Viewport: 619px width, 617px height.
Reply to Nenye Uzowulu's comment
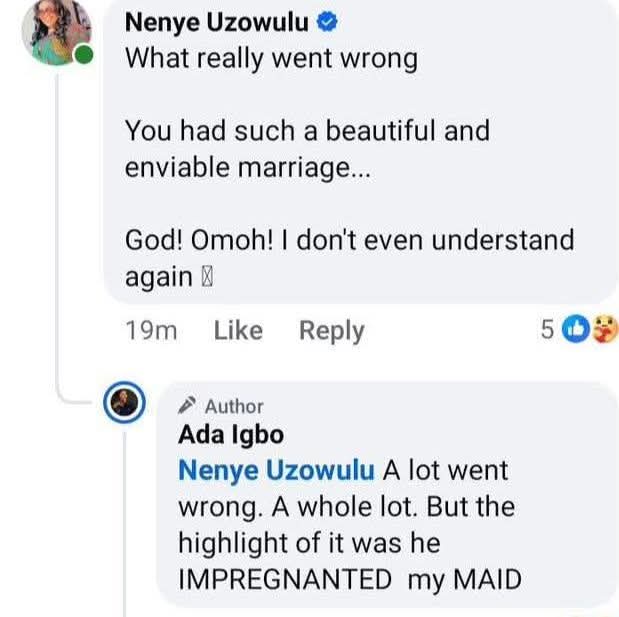332,331
